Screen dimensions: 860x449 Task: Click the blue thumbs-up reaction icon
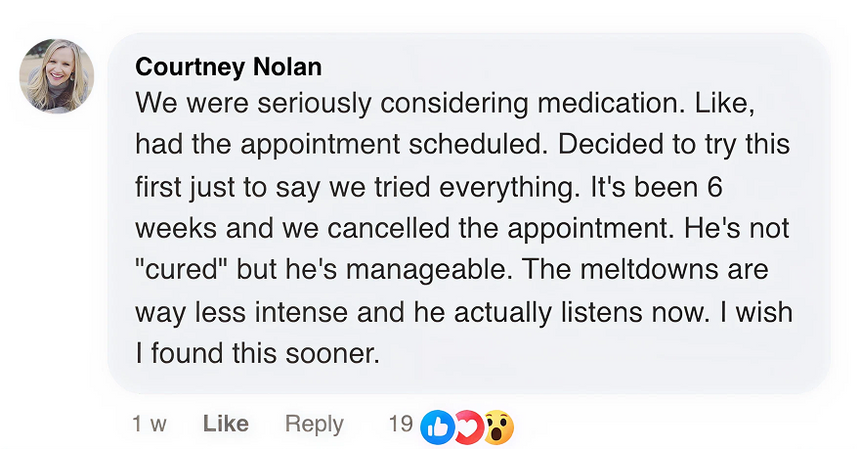click(x=437, y=425)
